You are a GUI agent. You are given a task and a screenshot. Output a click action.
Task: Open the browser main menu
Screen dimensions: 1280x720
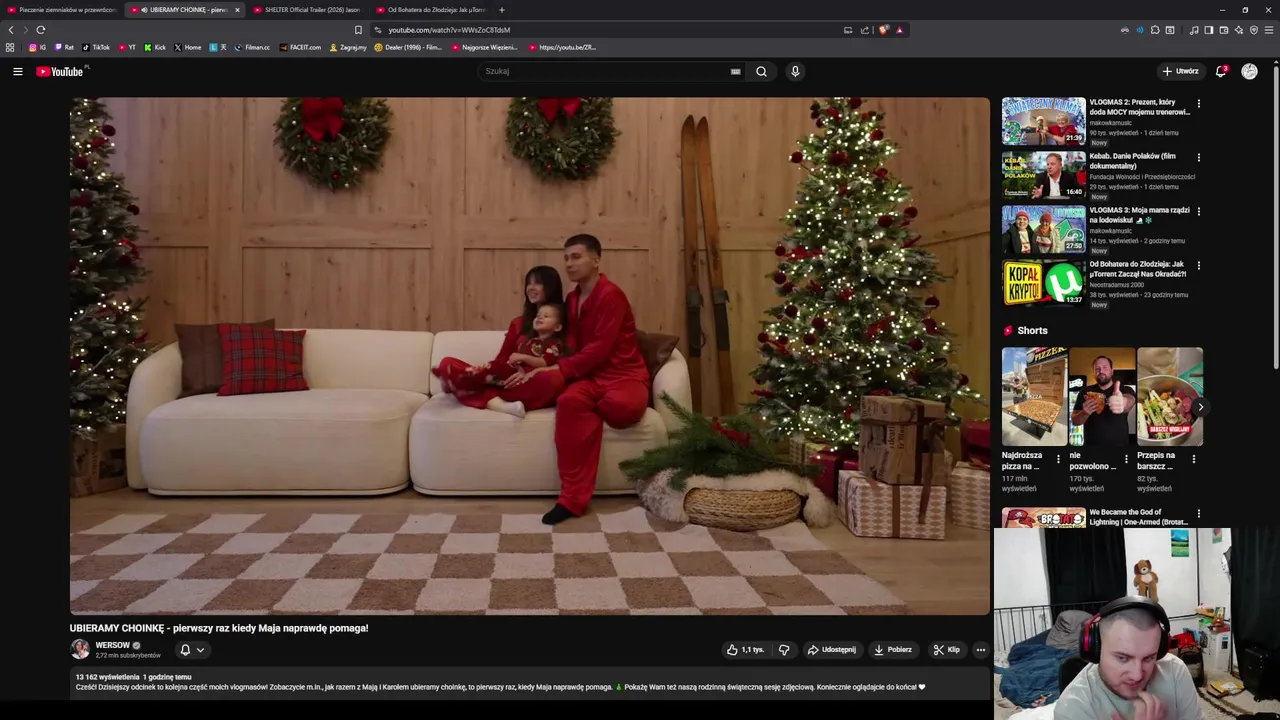point(1270,30)
